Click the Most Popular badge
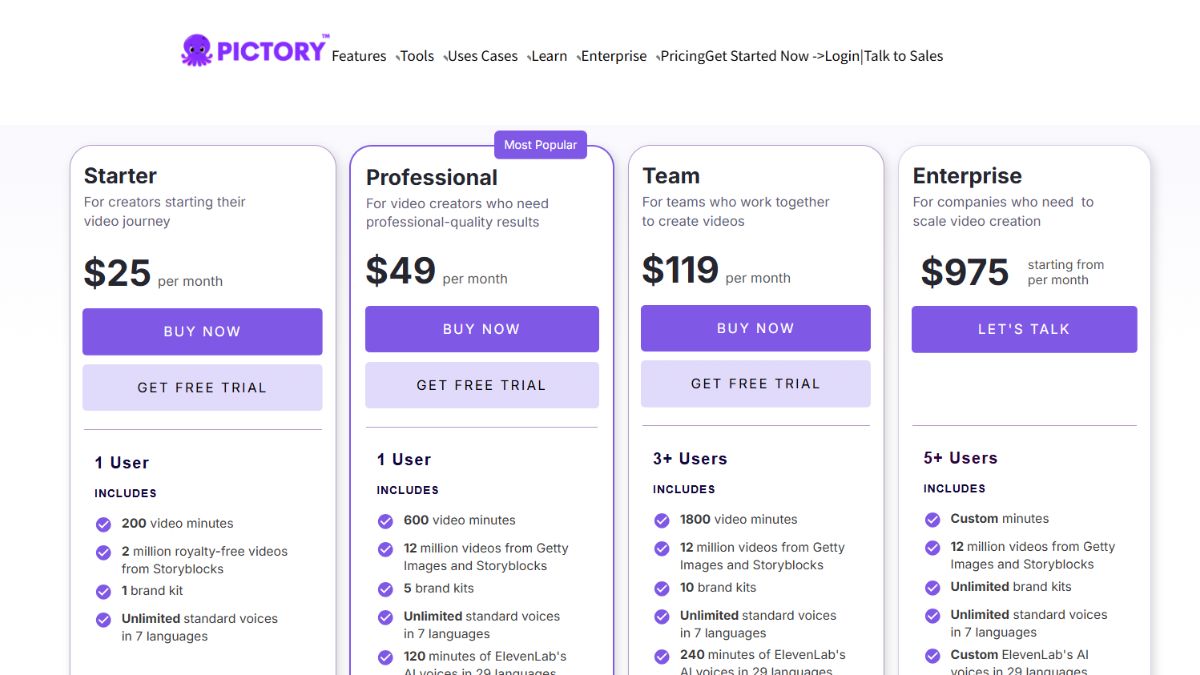 point(540,145)
